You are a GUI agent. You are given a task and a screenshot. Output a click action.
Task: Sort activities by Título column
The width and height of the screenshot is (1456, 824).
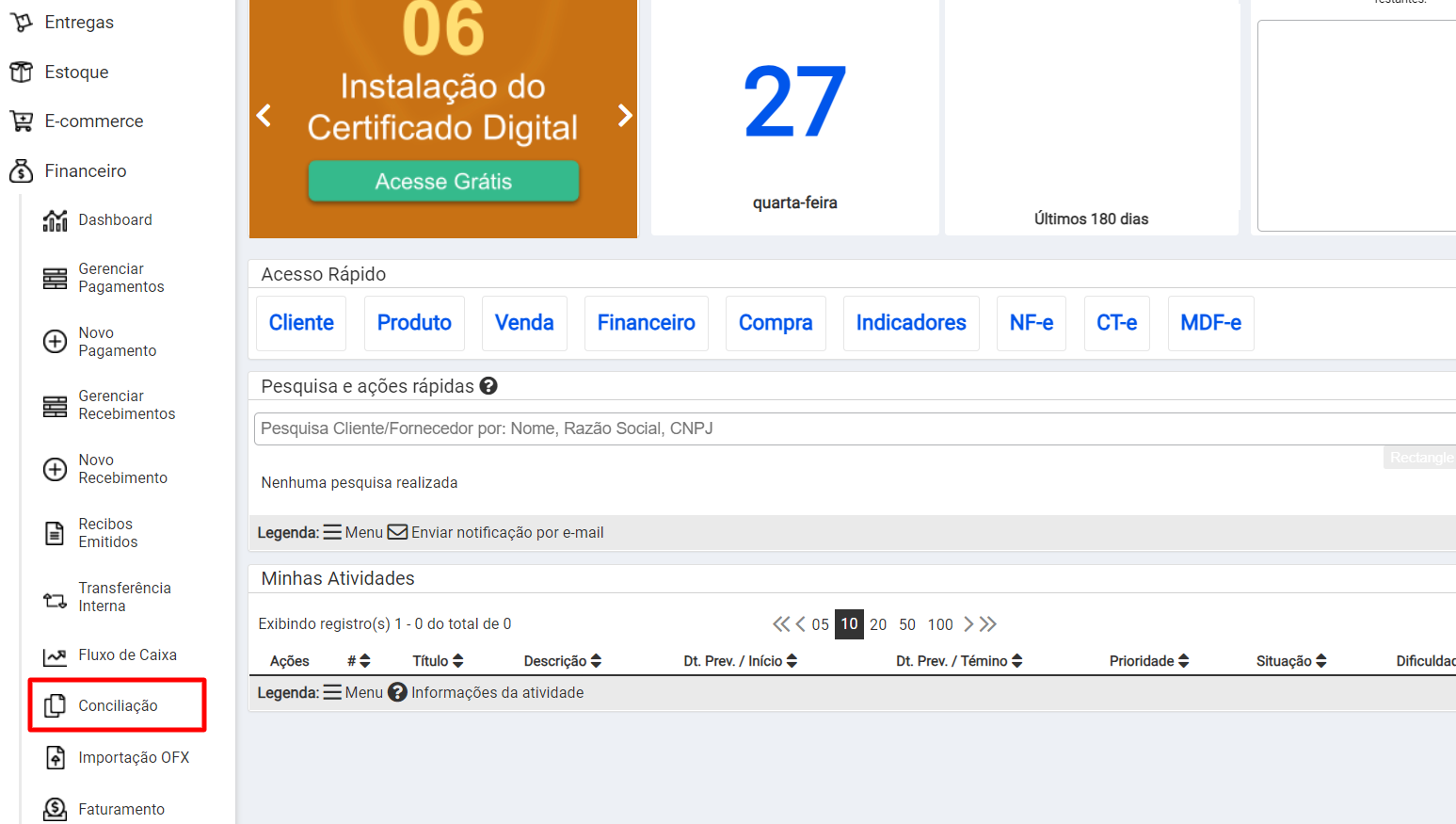pyautogui.click(x=458, y=661)
